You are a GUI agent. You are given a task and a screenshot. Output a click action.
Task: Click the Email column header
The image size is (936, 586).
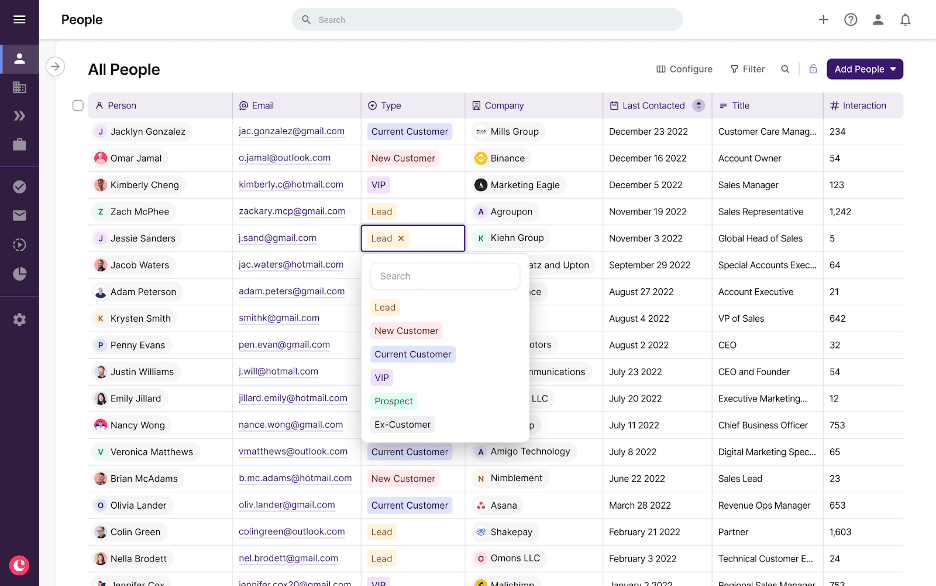[x=297, y=106]
